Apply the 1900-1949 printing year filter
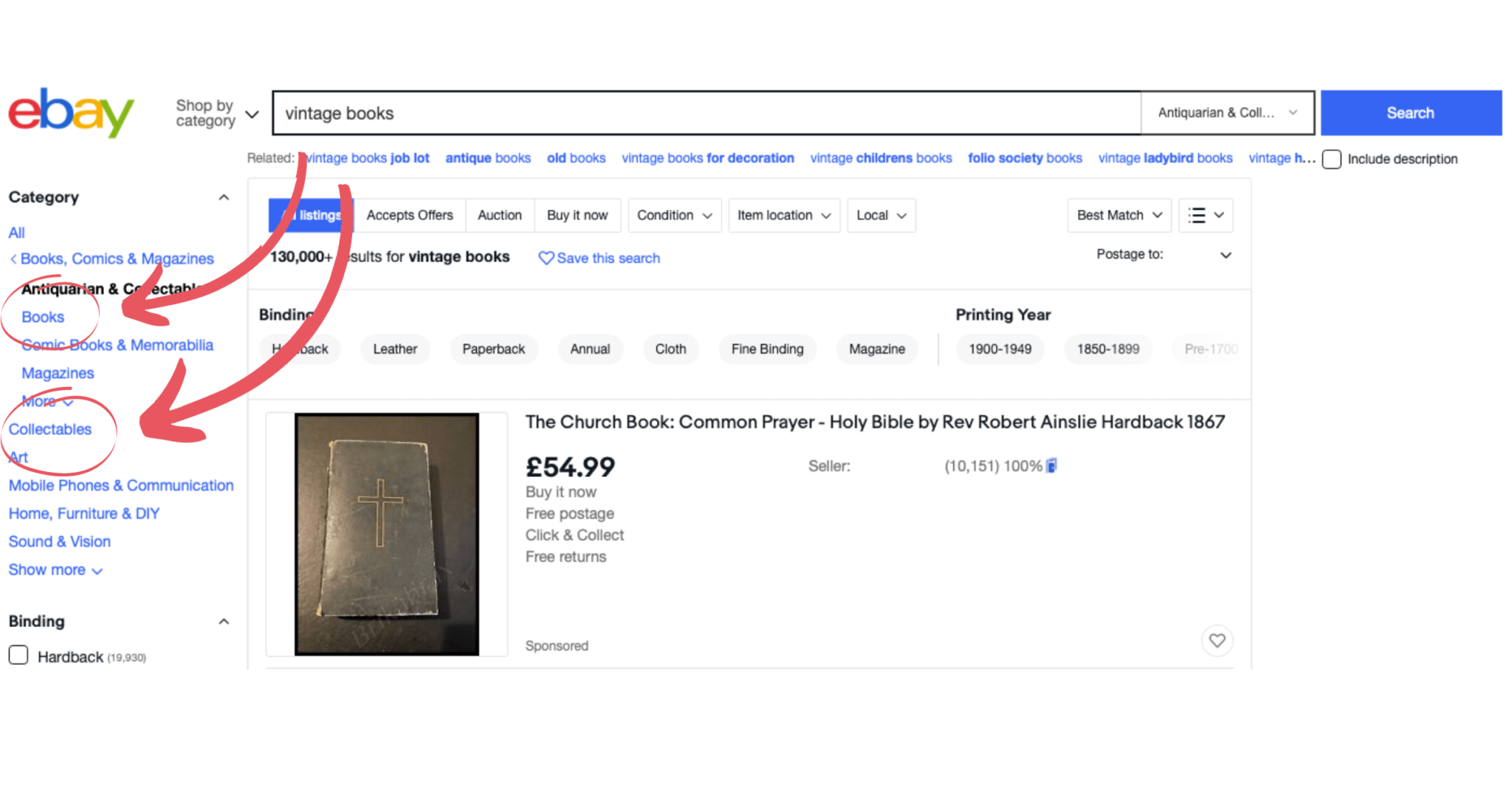Screen dimensions: 1512x794 (1000, 349)
